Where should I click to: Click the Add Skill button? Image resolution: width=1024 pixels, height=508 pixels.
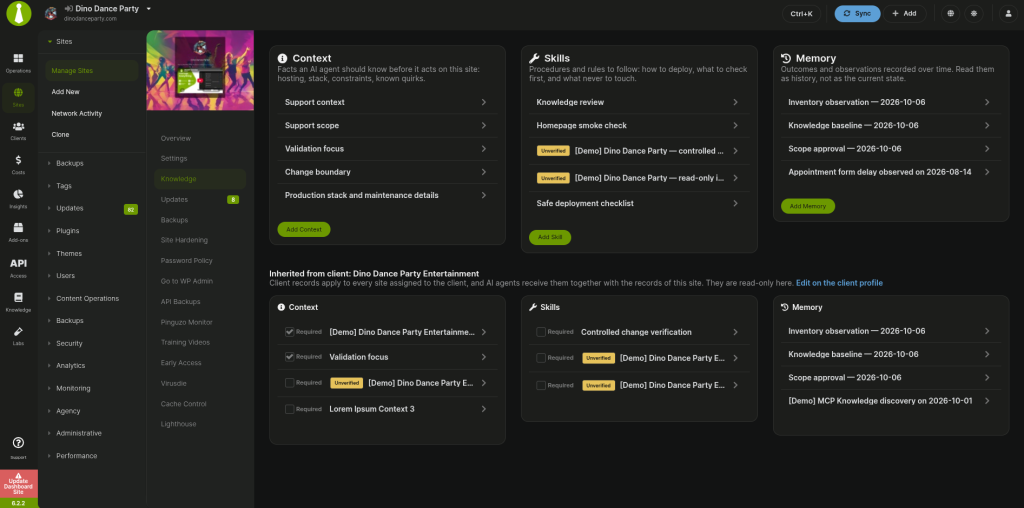point(550,237)
